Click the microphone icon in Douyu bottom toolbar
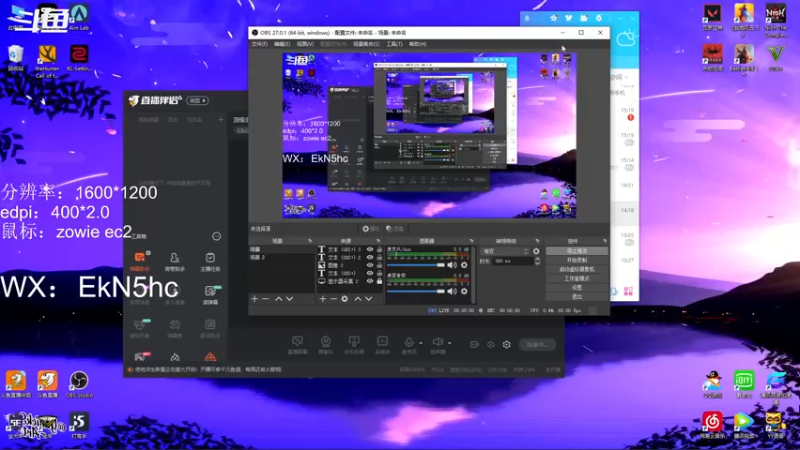The image size is (800, 450). 409,342
